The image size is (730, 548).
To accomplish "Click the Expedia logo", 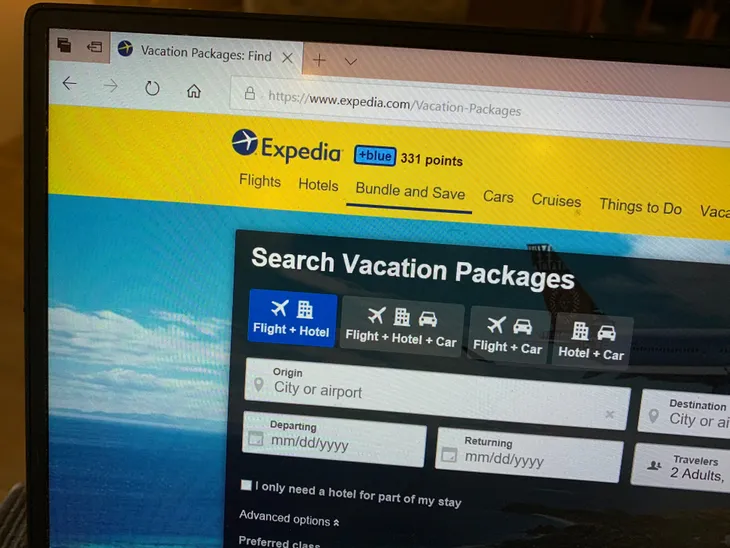I will (287, 146).
